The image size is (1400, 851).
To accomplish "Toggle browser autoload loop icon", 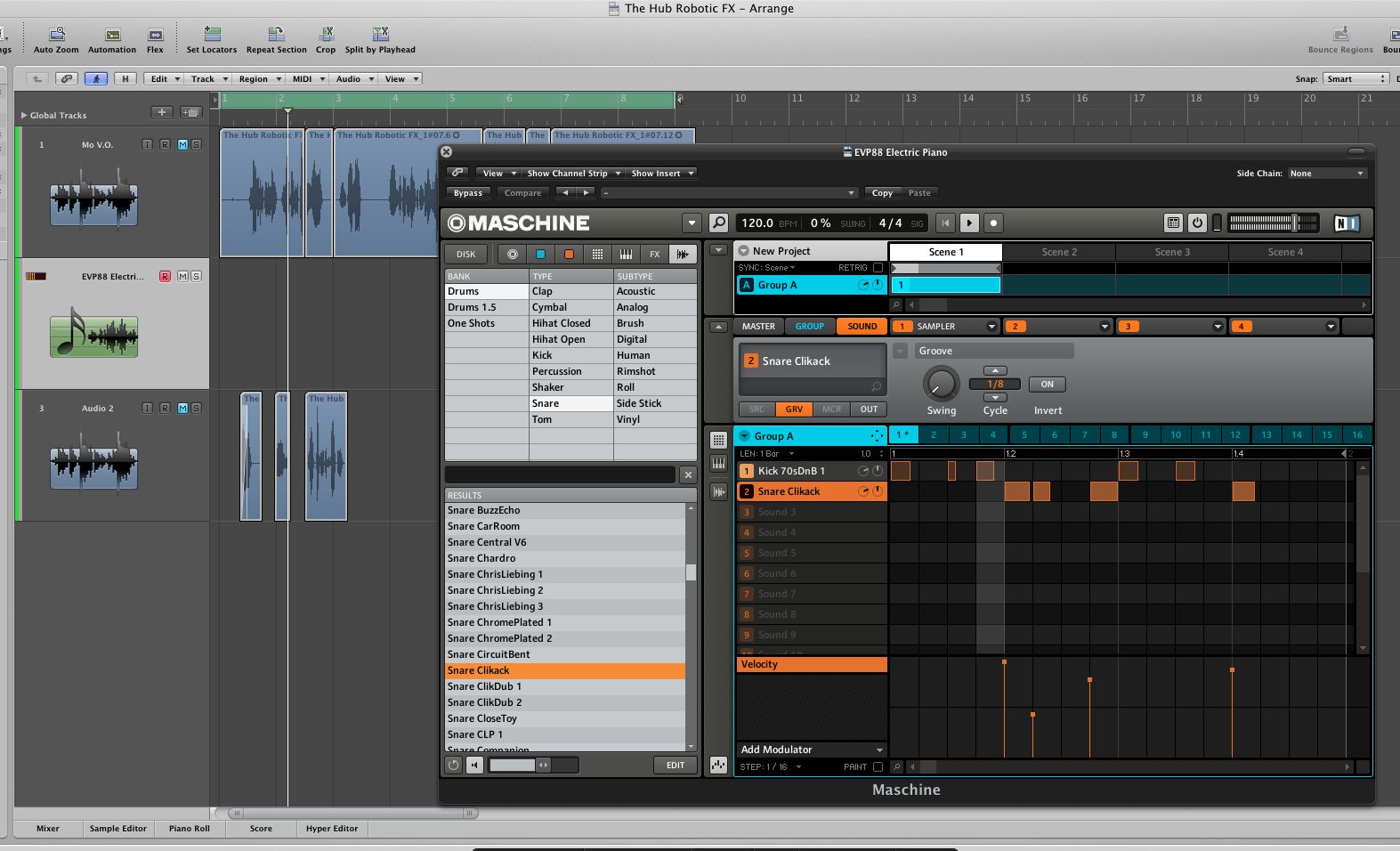I will point(453,765).
